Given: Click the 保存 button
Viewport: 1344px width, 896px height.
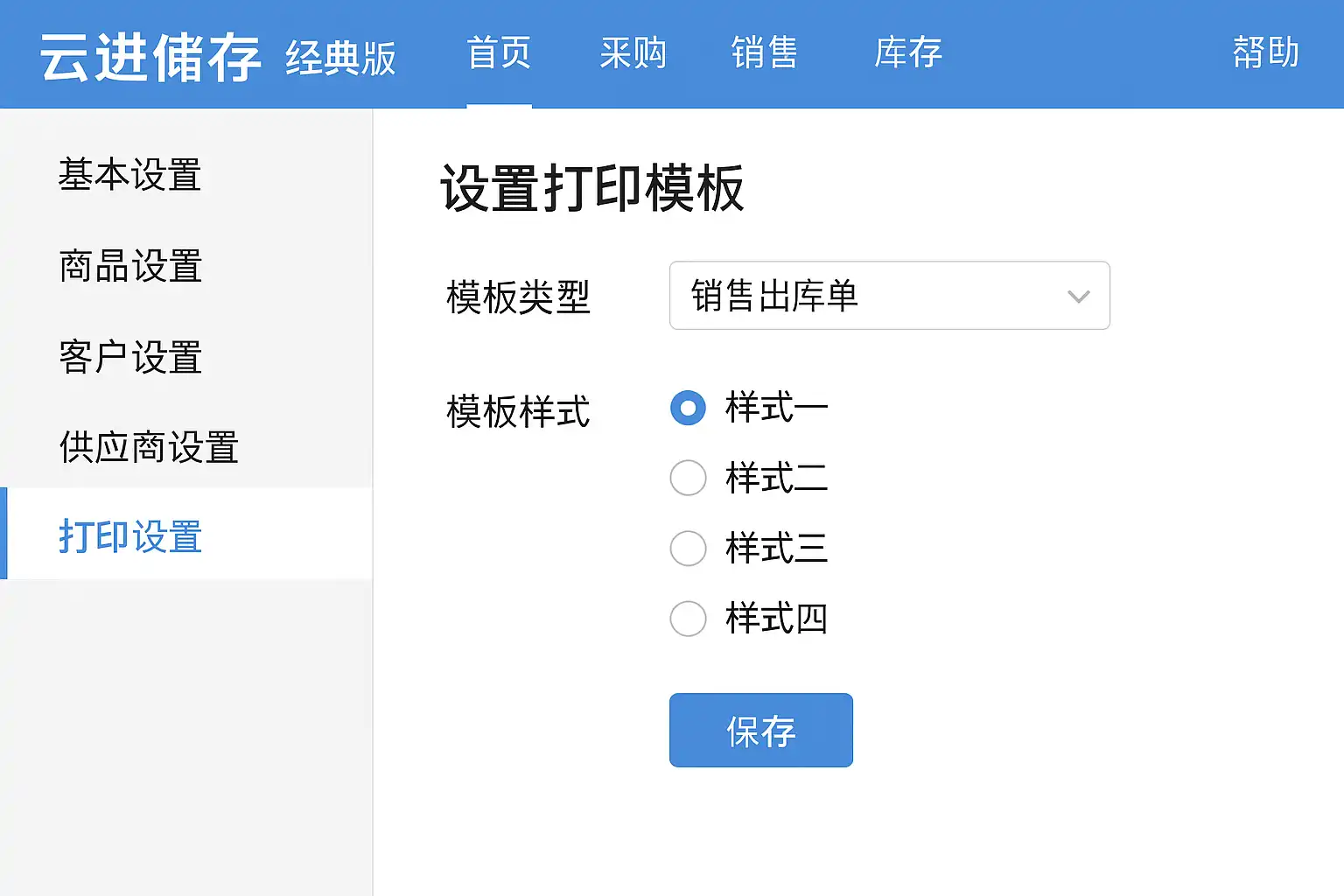Looking at the screenshot, I should (760, 731).
